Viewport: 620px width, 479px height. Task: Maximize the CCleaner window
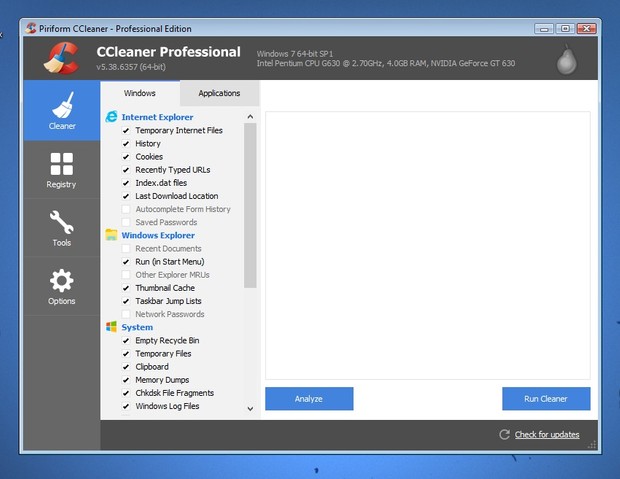coord(565,29)
